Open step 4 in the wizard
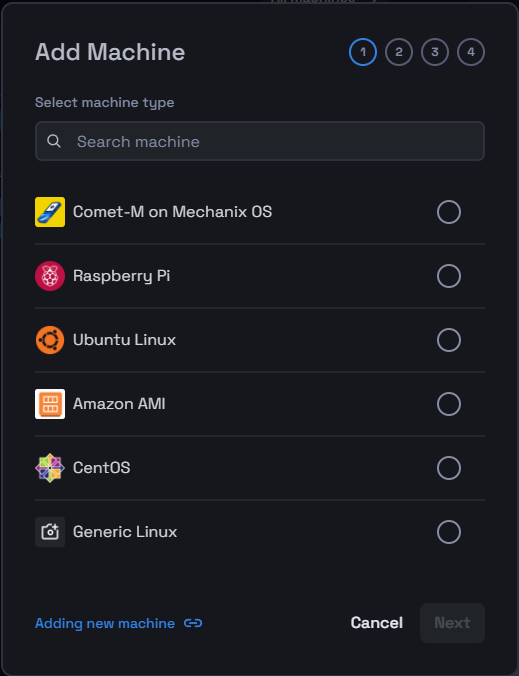 [471, 52]
